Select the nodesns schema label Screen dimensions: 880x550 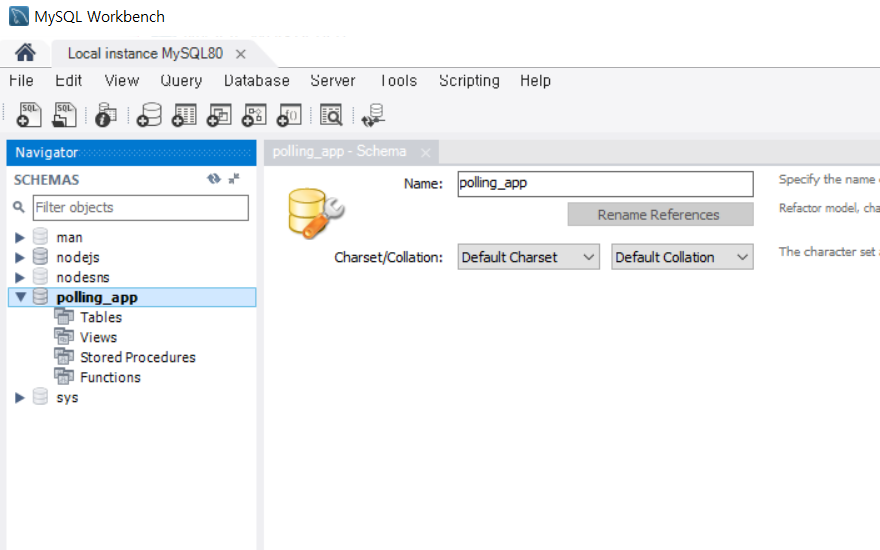(x=83, y=277)
